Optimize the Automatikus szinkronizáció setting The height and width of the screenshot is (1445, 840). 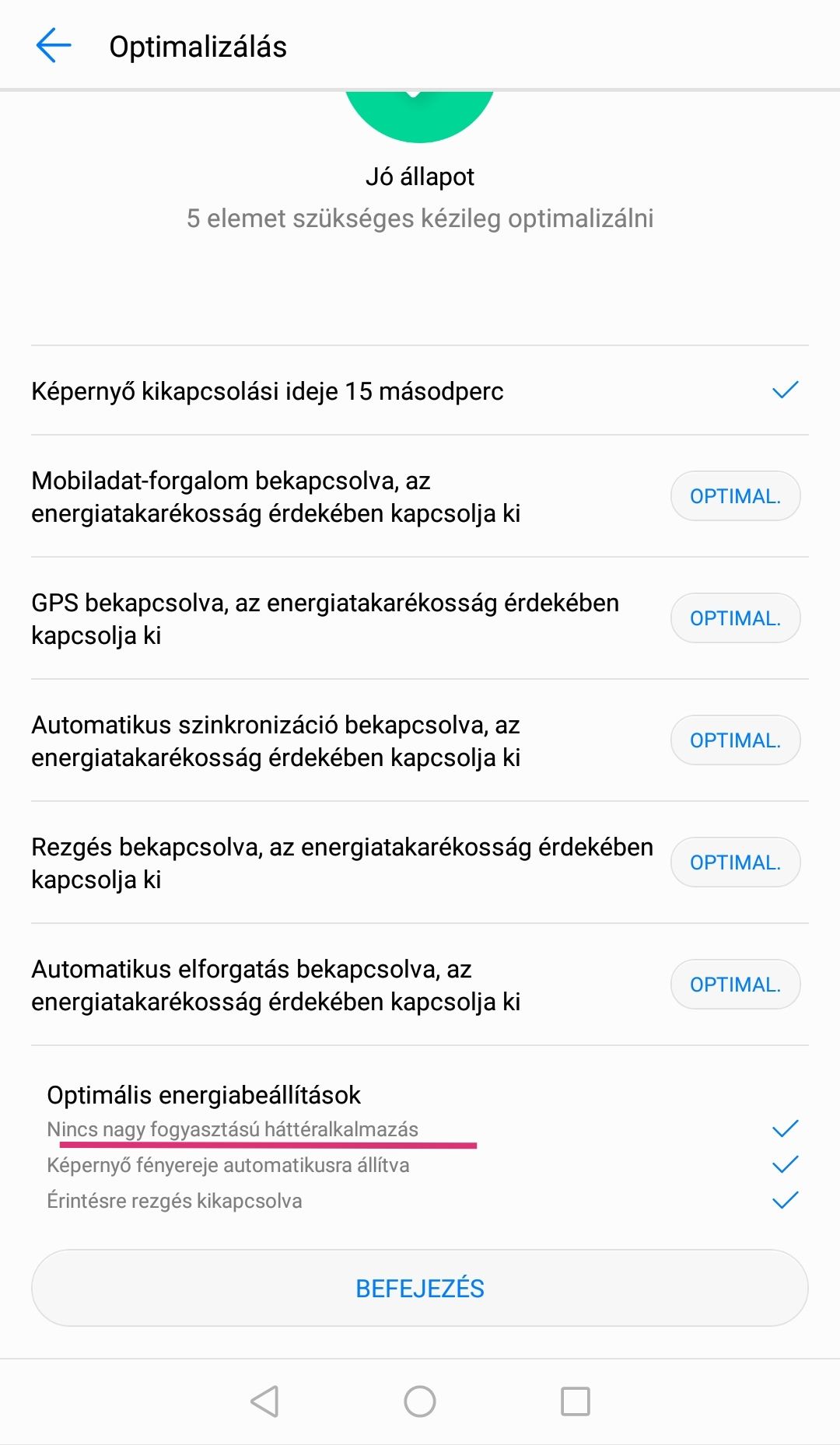pos(735,740)
